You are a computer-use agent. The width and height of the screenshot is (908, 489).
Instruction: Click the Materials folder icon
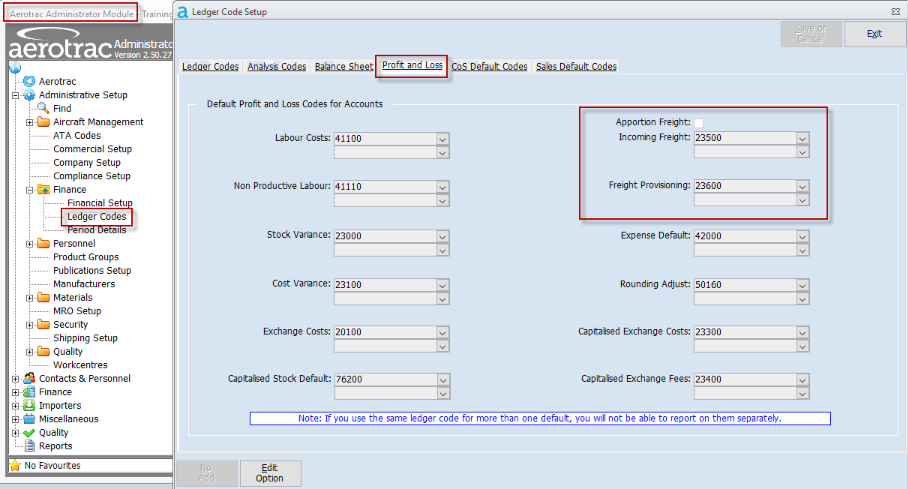[x=43, y=297]
